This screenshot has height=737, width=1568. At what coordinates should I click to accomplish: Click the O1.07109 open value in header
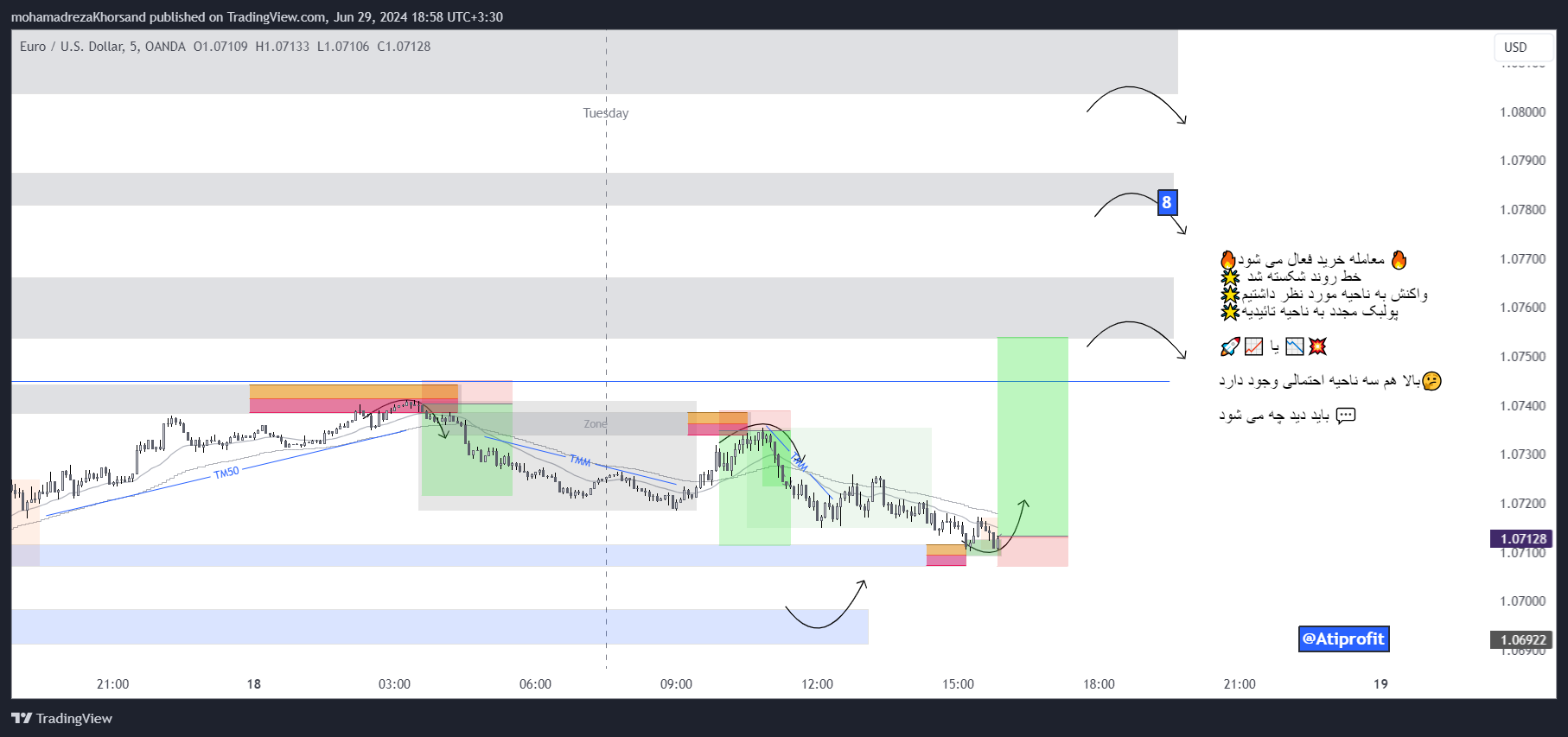(x=220, y=47)
